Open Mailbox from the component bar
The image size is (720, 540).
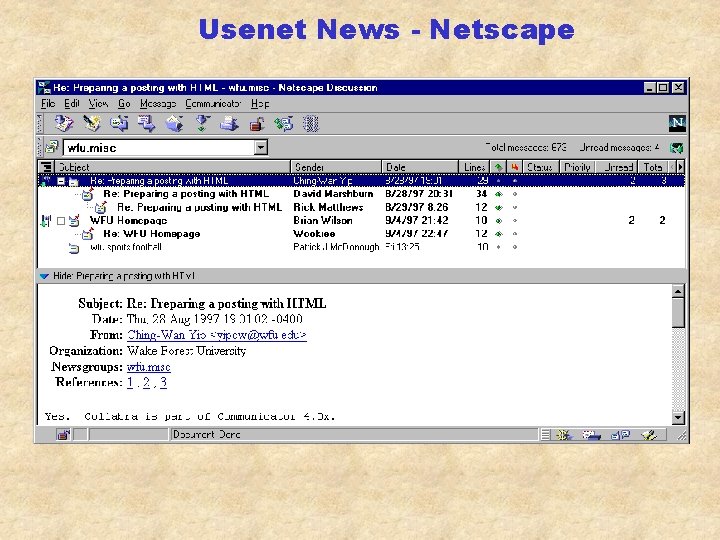coord(591,434)
